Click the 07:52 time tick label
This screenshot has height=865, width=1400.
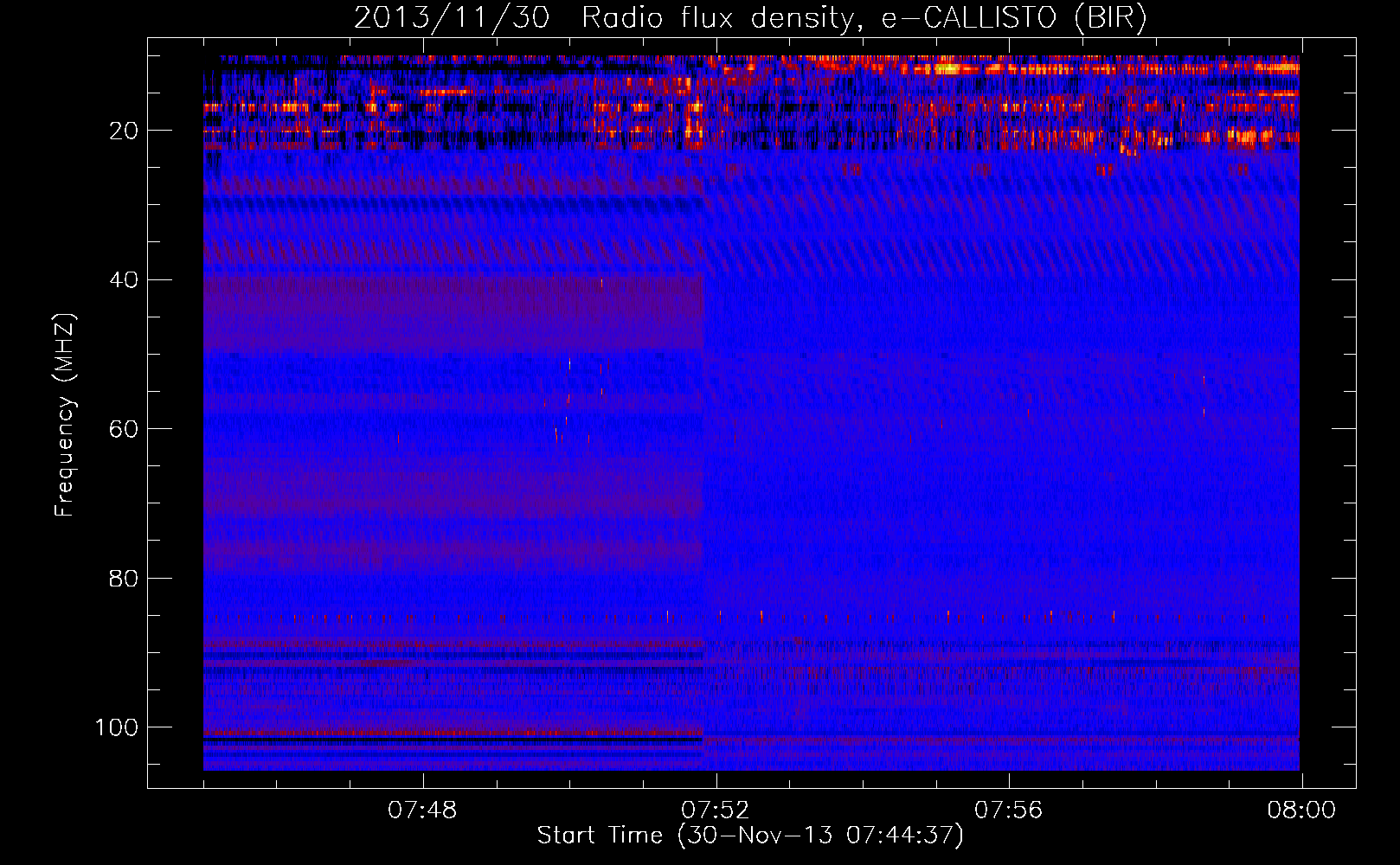click(x=716, y=811)
